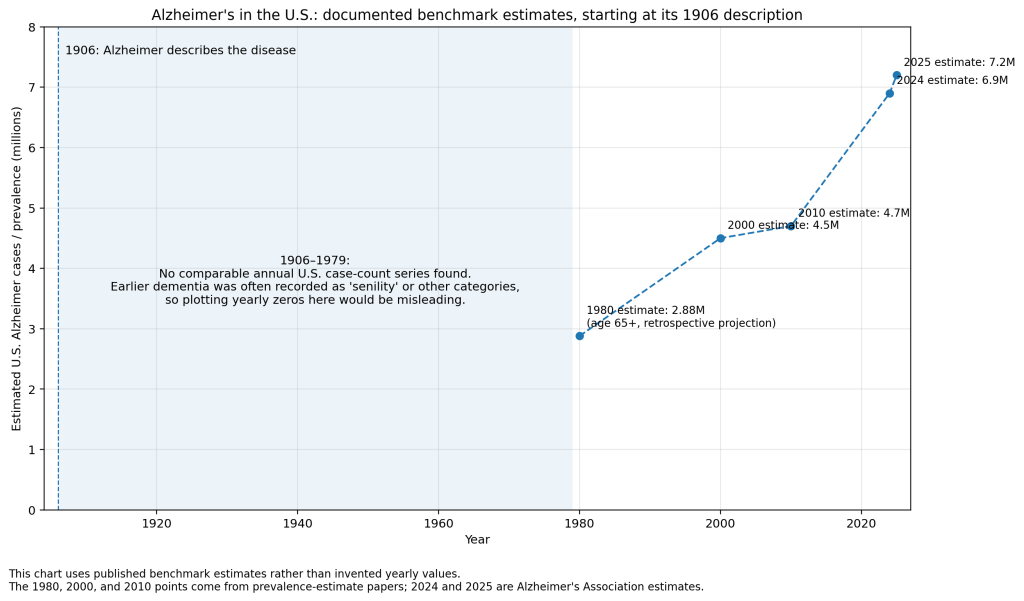Click the '2024 estimate: 6.9M' label

[x=952, y=80]
